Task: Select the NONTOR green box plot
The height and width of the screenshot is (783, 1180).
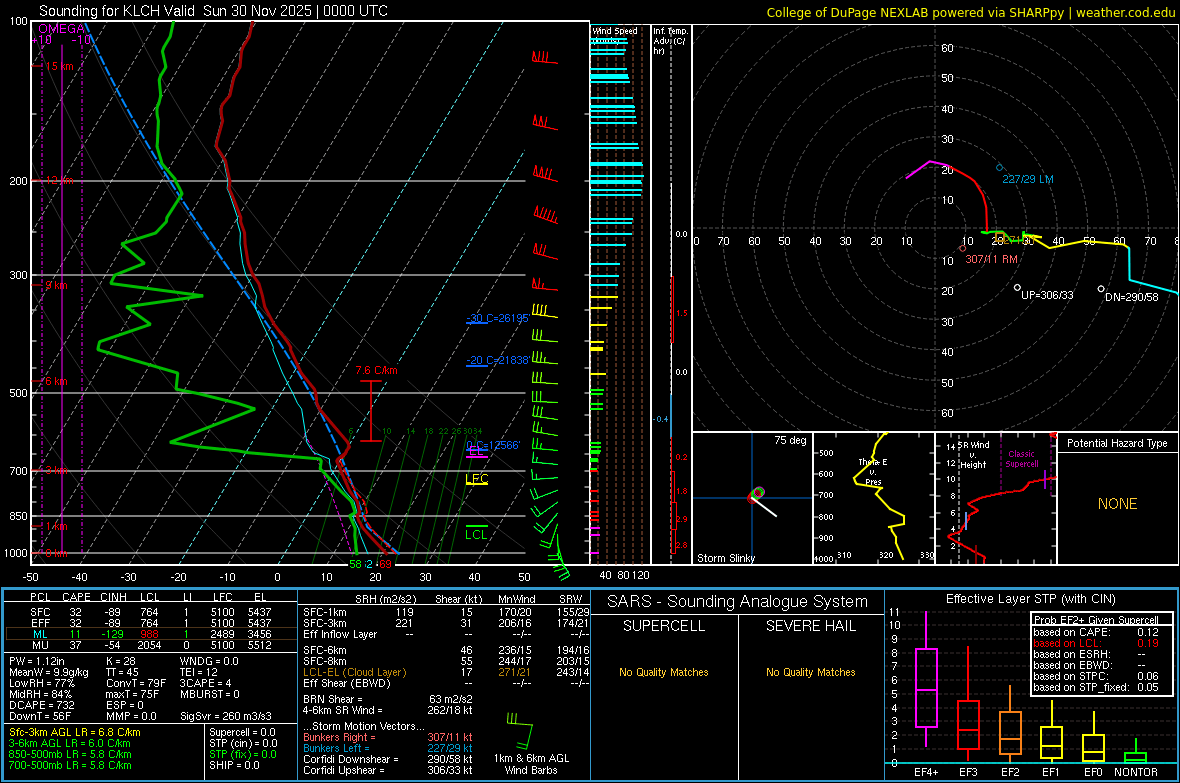Action: (1136, 753)
